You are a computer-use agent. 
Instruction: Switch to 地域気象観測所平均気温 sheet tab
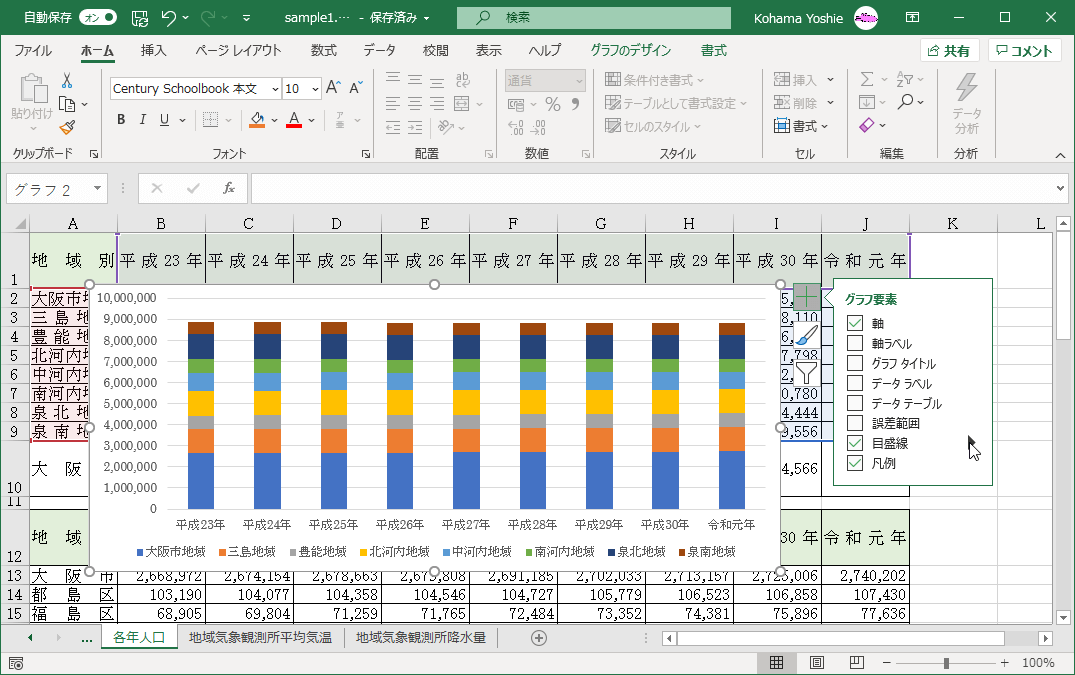coord(260,637)
